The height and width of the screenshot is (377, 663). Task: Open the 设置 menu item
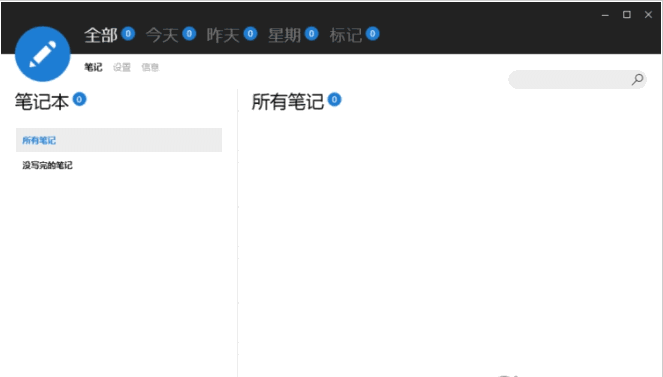(x=122, y=67)
